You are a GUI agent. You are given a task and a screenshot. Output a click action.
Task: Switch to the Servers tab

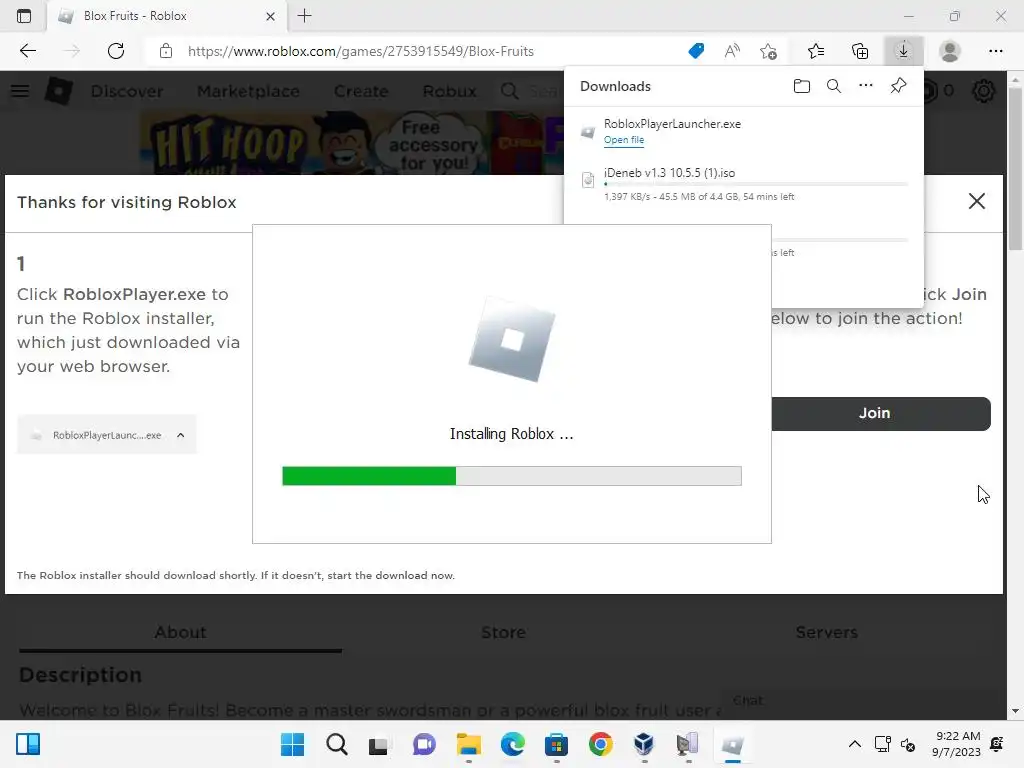826,632
